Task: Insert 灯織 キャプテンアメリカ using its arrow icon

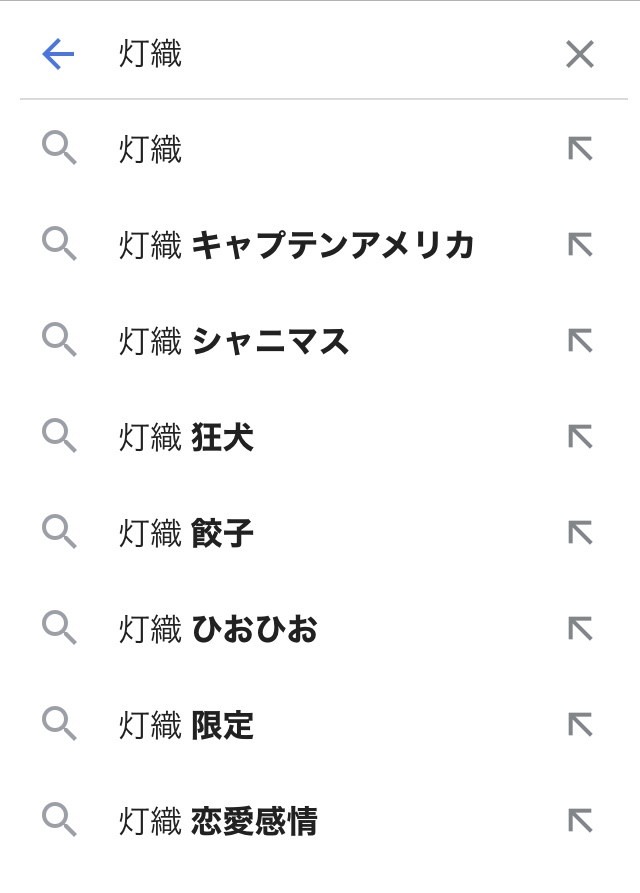Action: (x=580, y=245)
